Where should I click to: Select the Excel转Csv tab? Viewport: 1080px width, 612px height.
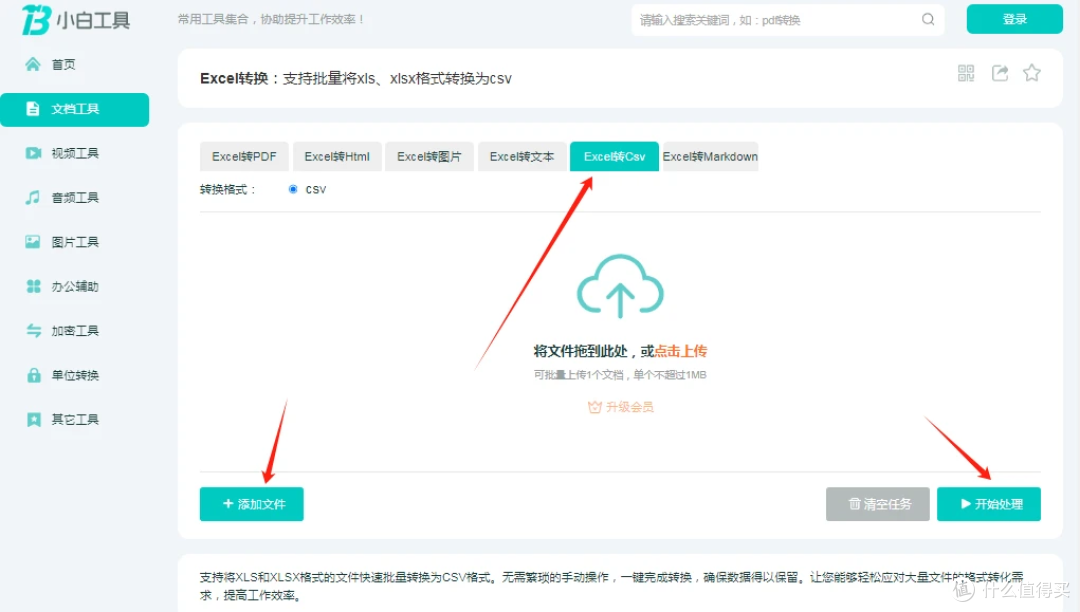614,157
